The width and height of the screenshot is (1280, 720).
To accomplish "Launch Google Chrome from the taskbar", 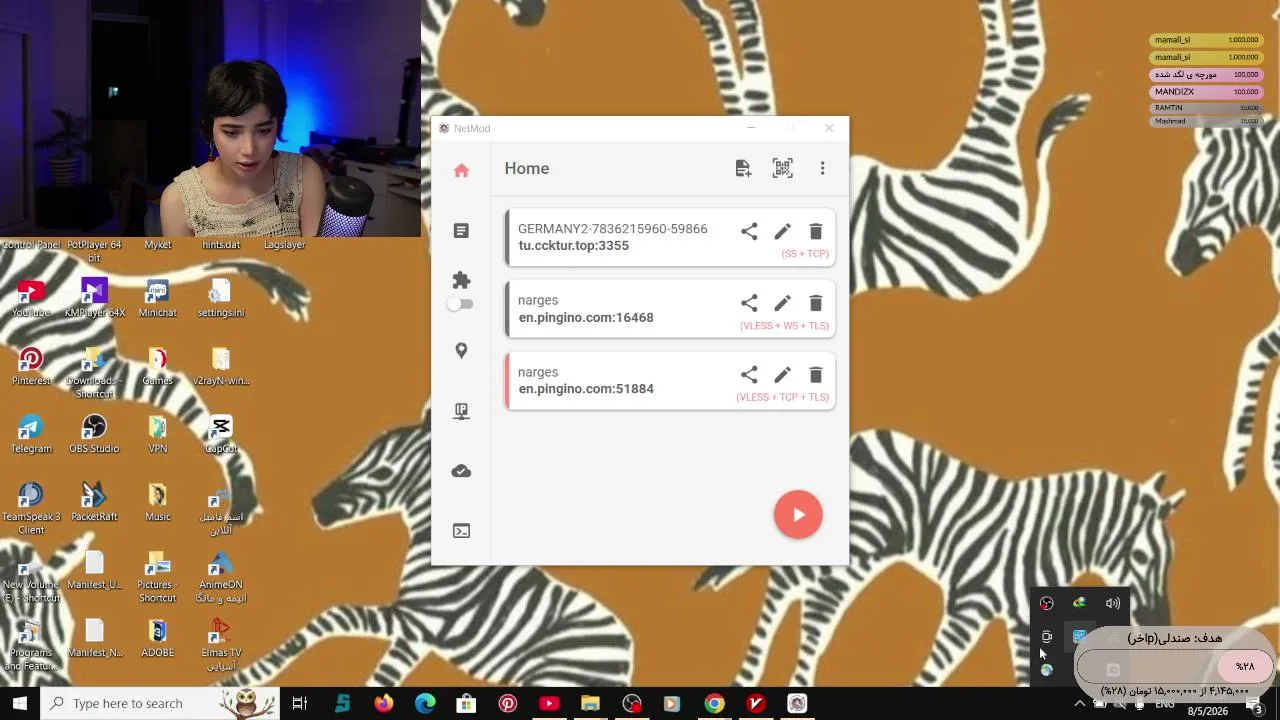I will (x=714, y=703).
